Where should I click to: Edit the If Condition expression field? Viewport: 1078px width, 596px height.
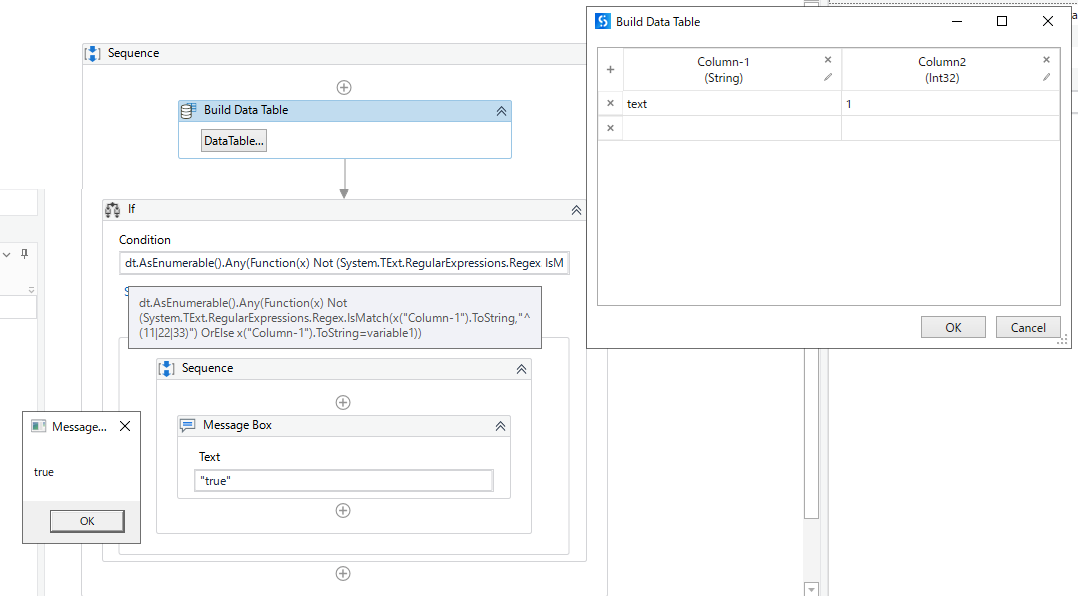(x=344, y=263)
